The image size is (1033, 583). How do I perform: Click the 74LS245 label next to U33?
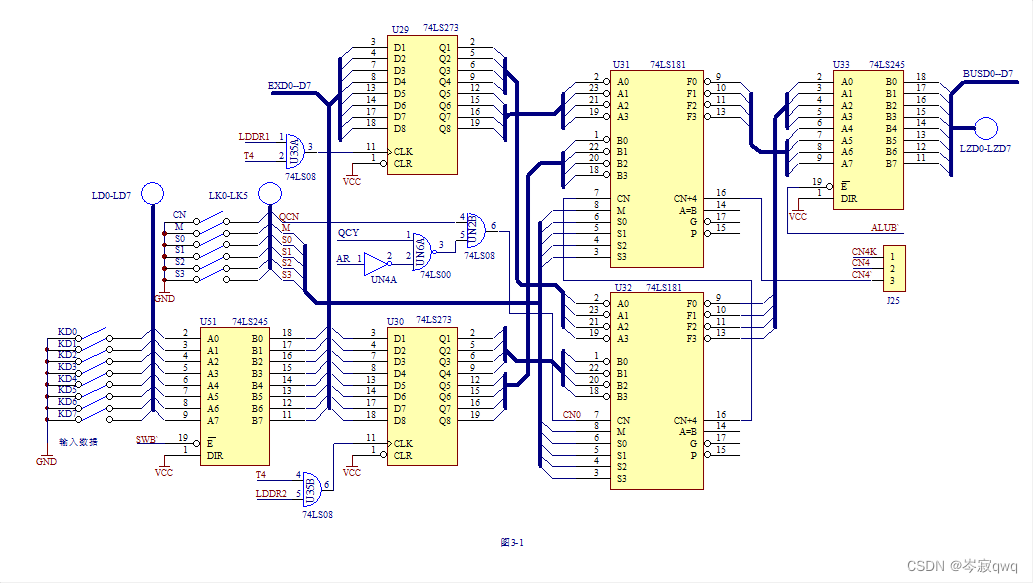887,65
